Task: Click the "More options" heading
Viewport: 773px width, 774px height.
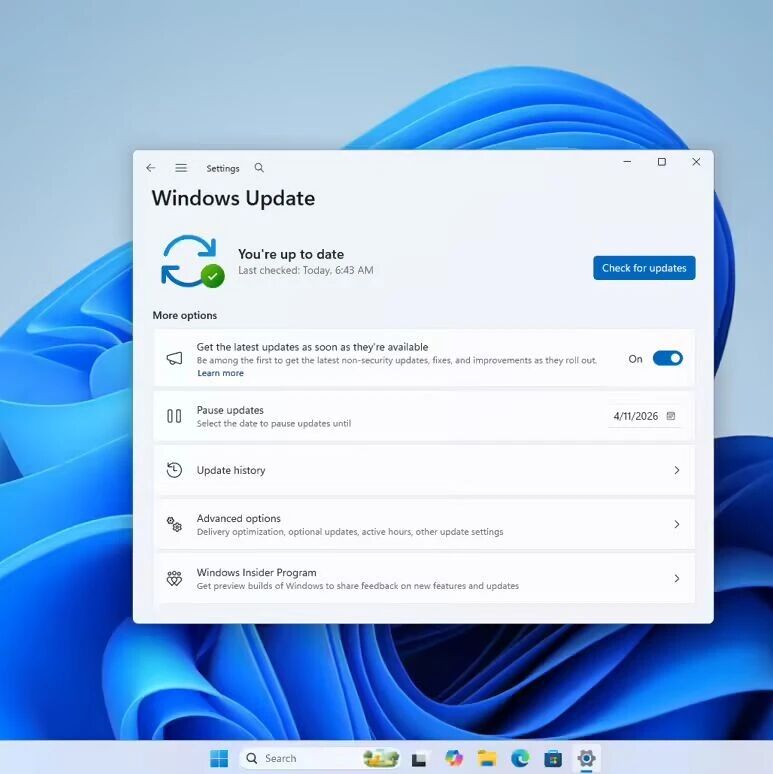Action: point(185,315)
